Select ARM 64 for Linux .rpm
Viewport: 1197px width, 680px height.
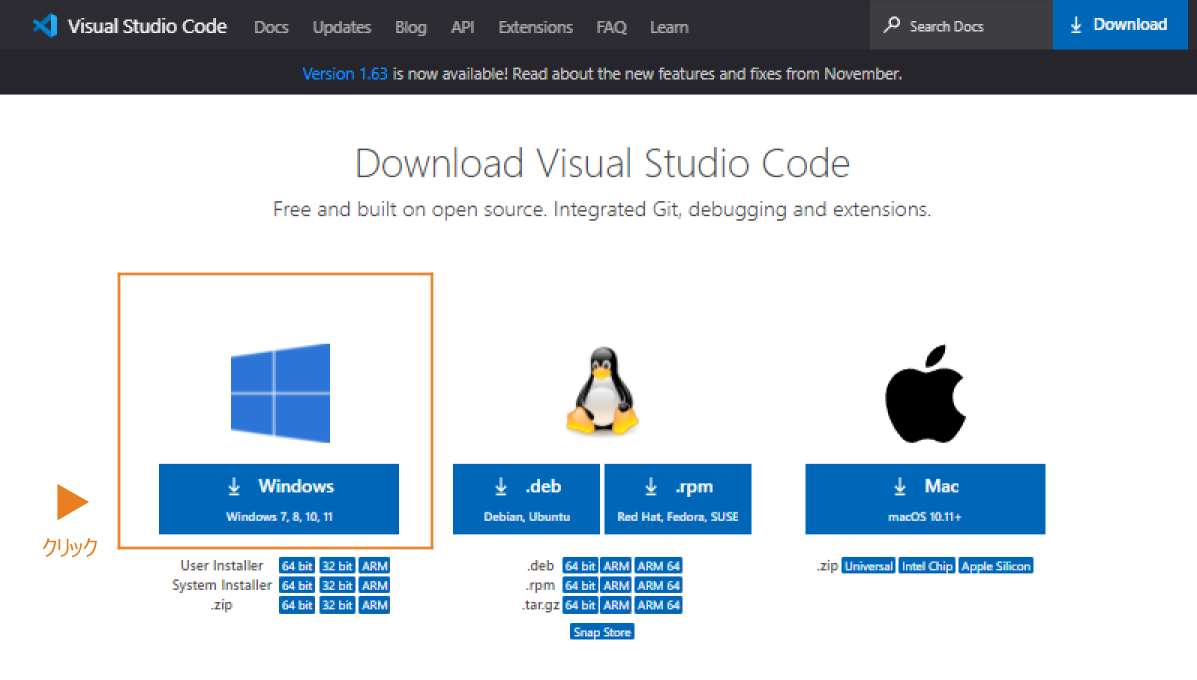pos(659,585)
